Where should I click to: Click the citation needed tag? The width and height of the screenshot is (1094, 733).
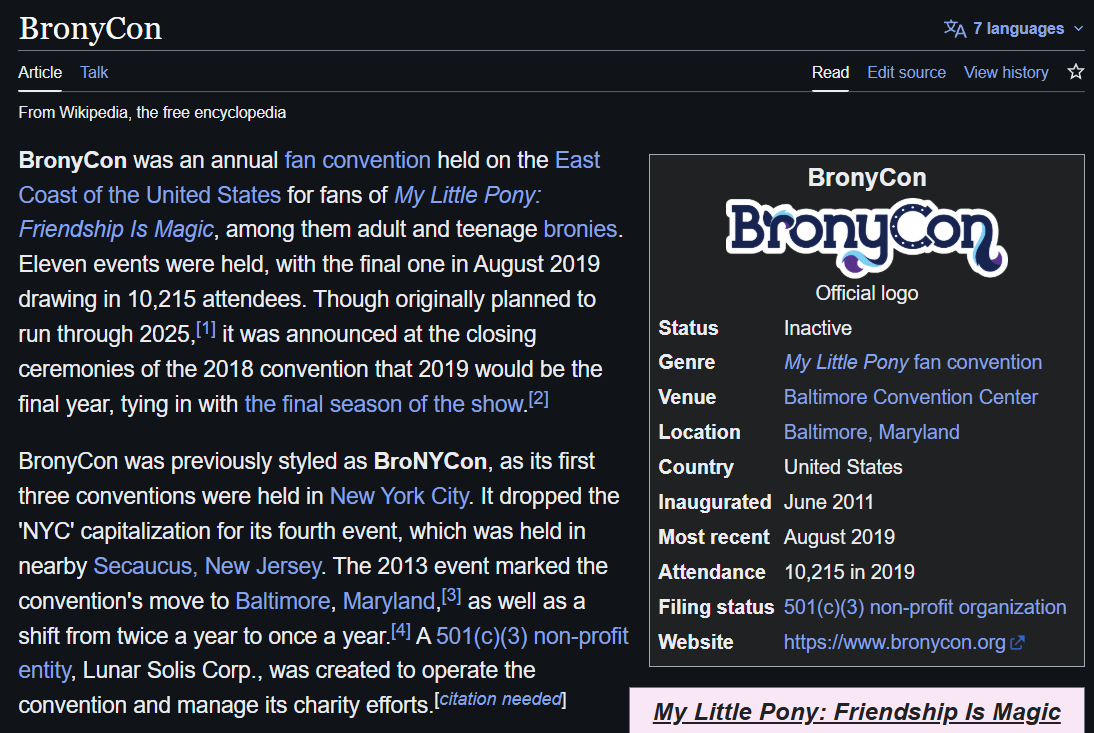coord(500,700)
